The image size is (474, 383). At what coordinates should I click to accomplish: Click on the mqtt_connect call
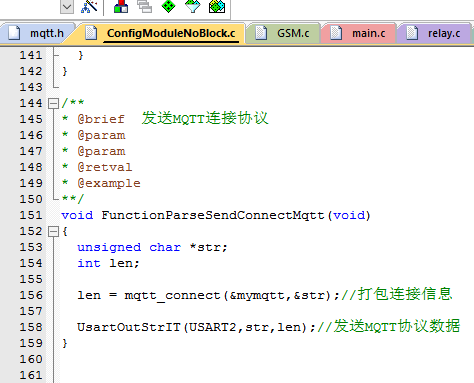[172, 296]
